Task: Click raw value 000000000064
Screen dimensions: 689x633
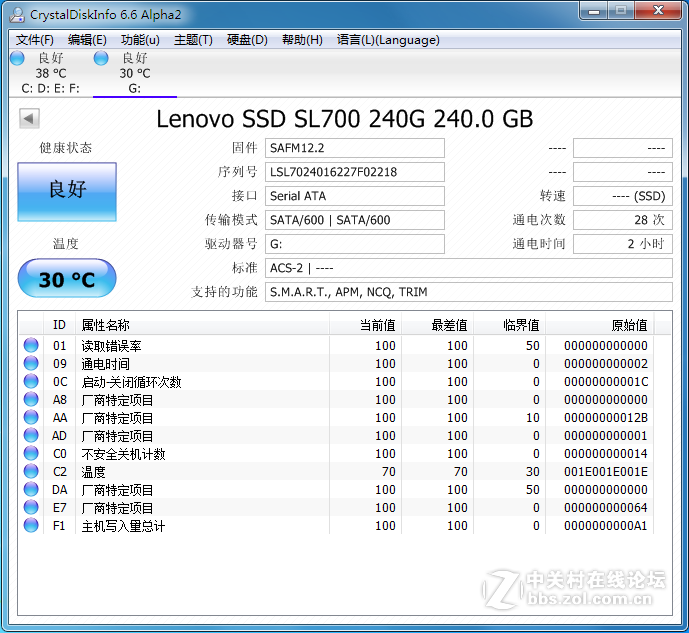Action: 606,508
